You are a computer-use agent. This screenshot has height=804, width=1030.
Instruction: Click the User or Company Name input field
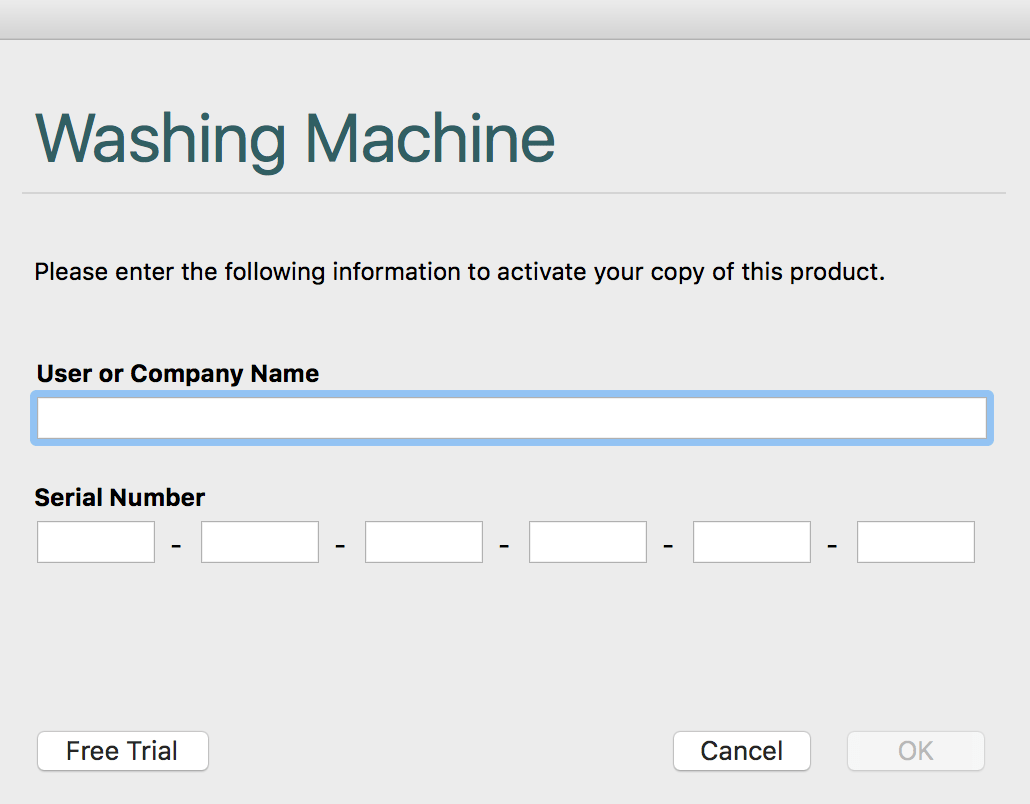pos(511,418)
